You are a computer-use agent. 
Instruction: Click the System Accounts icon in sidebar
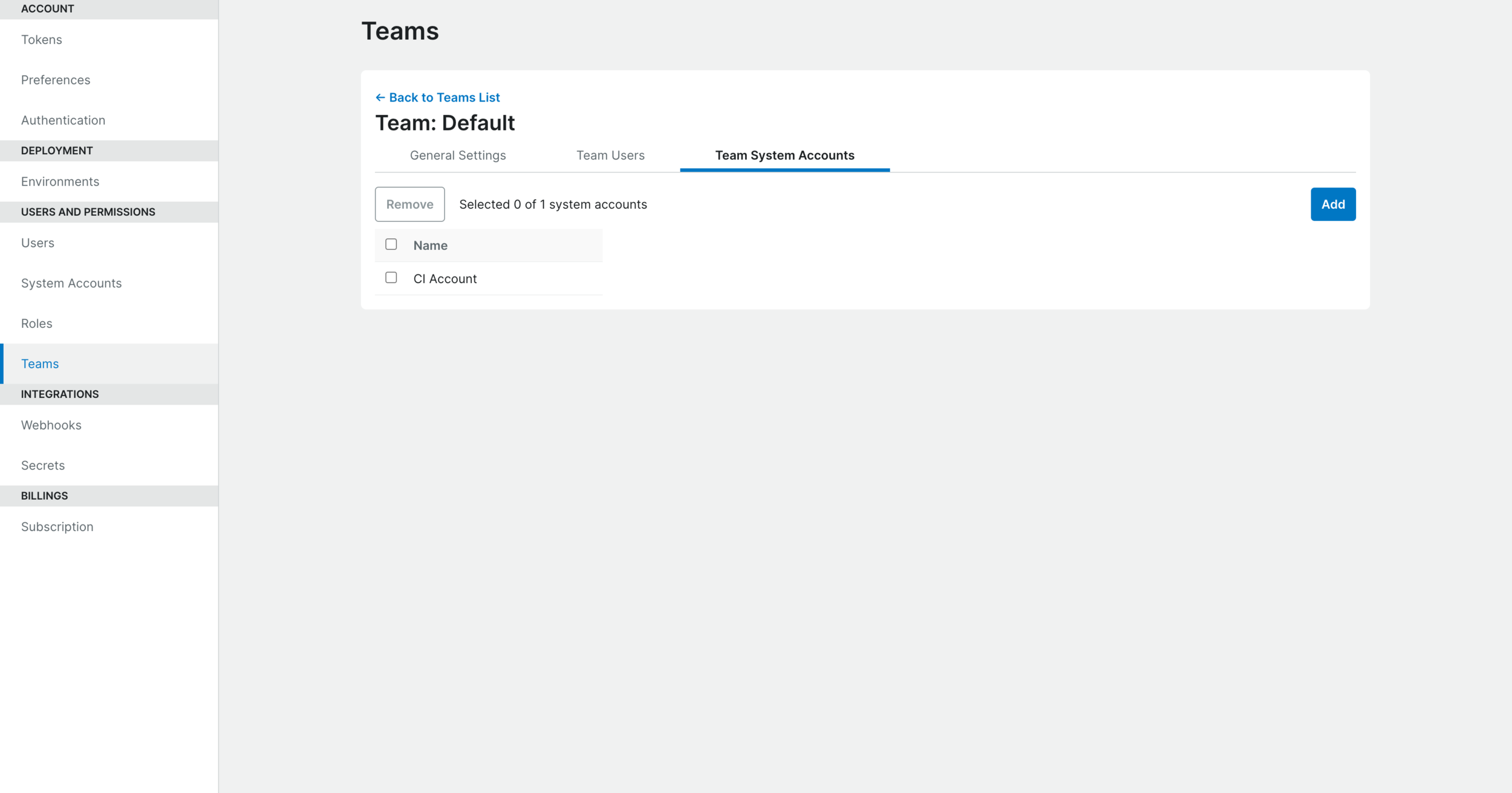coord(71,283)
